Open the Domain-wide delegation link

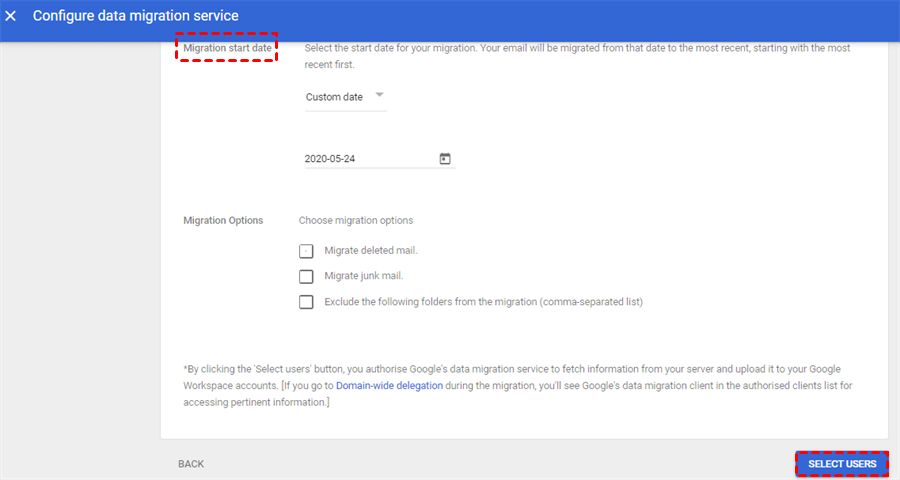[389, 385]
